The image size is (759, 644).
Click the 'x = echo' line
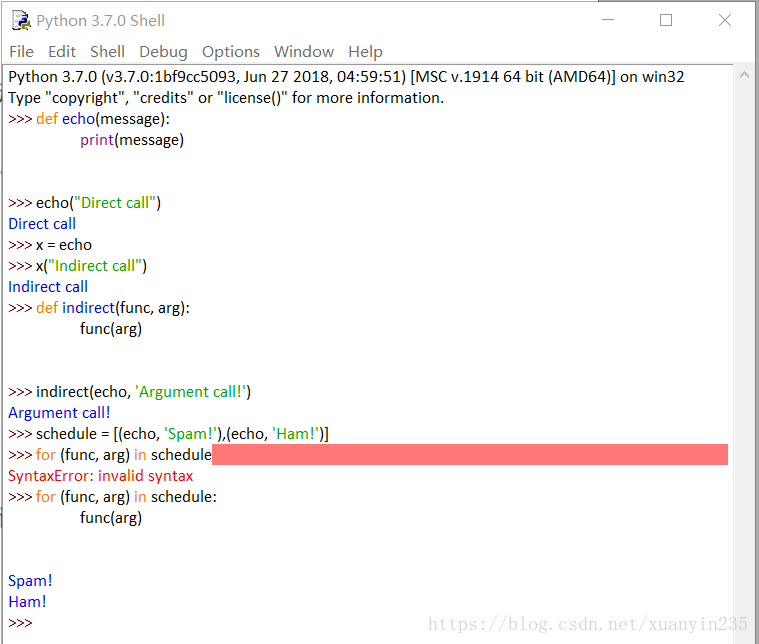coord(63,245)
